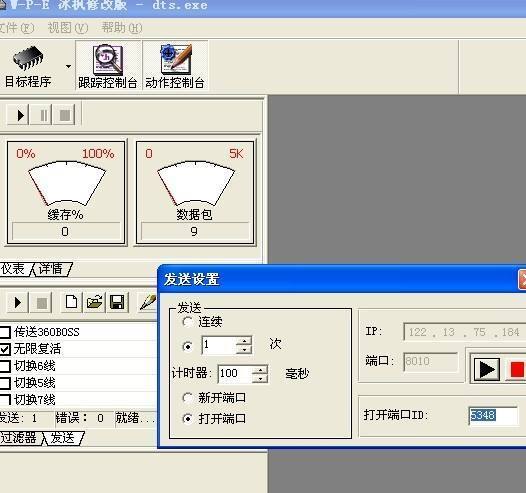
Task: Open the 视图(V) menu
Action: coord(68,28)
